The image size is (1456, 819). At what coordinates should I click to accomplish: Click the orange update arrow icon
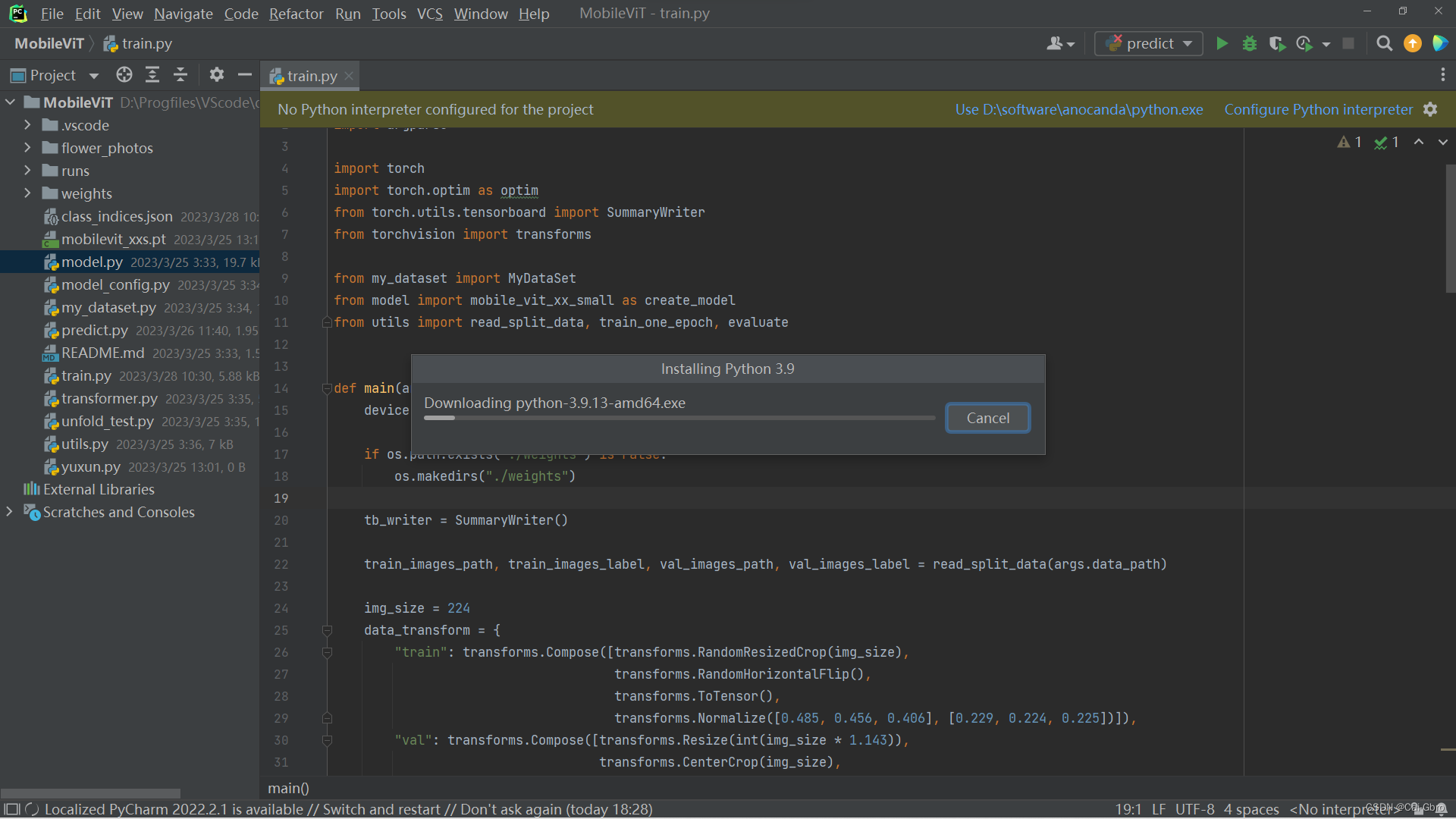[1412, 44]
